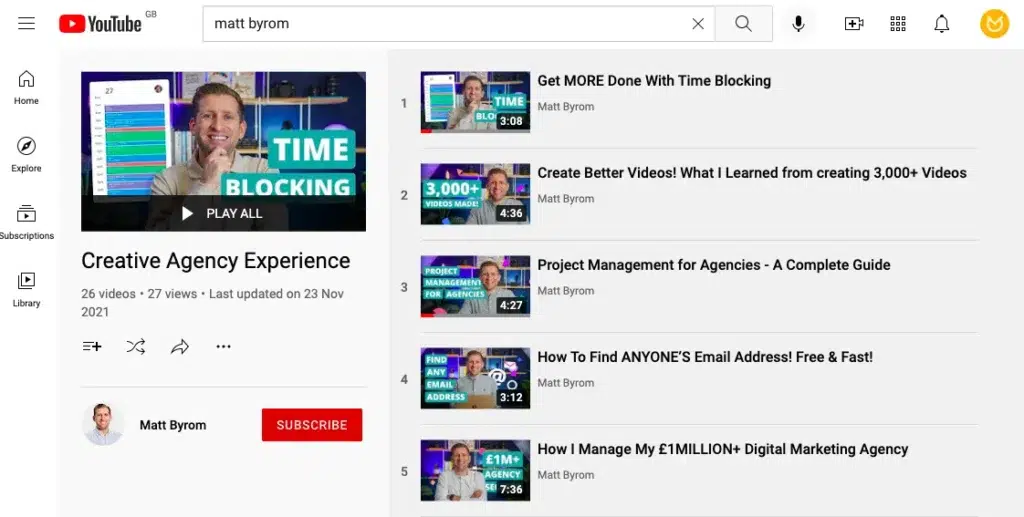This screenshot has width=1024, height=517.
Task: Subscribe to Matt Byrom channel
Action: (x=312, y=425)
